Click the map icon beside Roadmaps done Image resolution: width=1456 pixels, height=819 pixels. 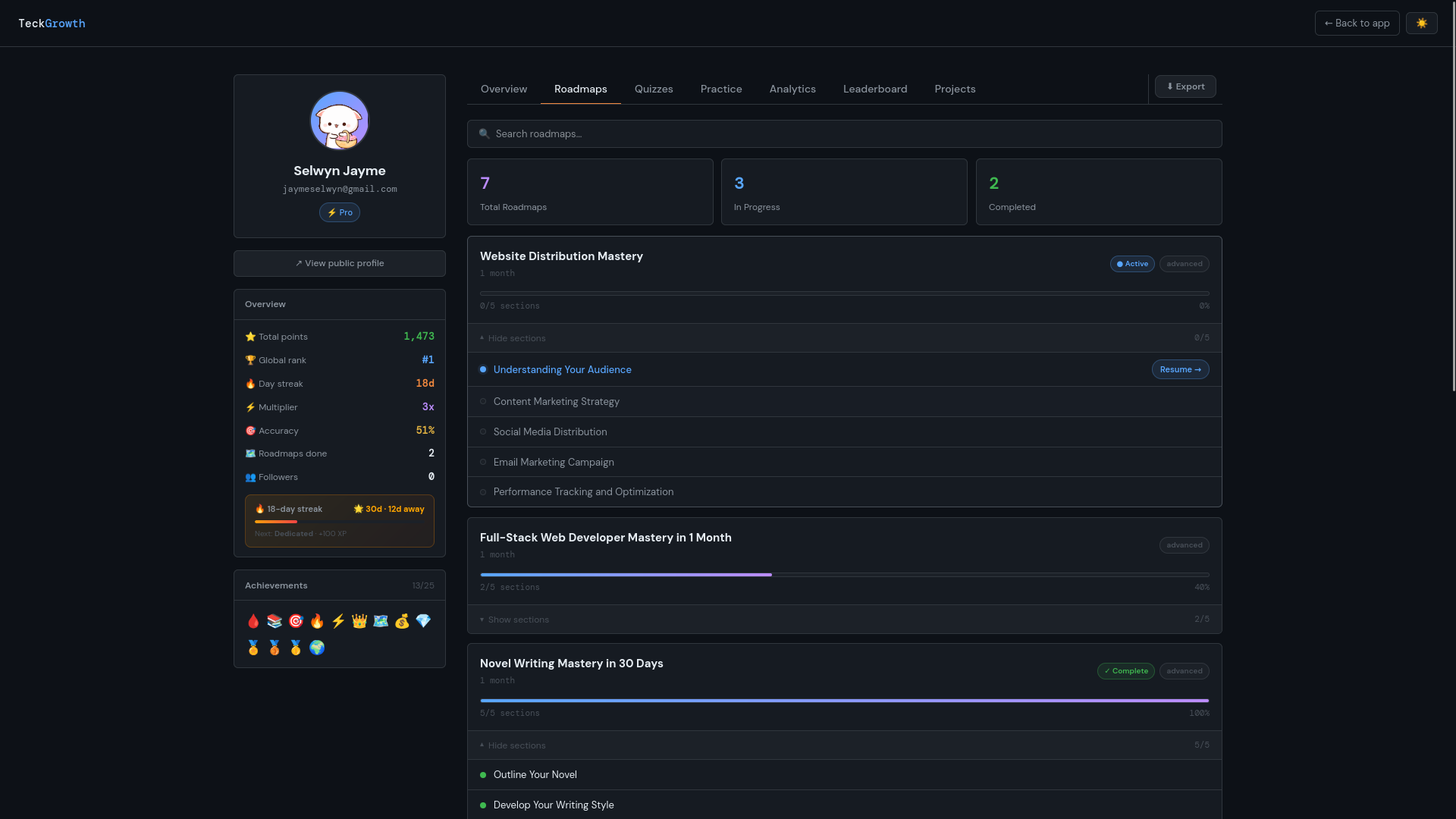(x=250, y=453)
